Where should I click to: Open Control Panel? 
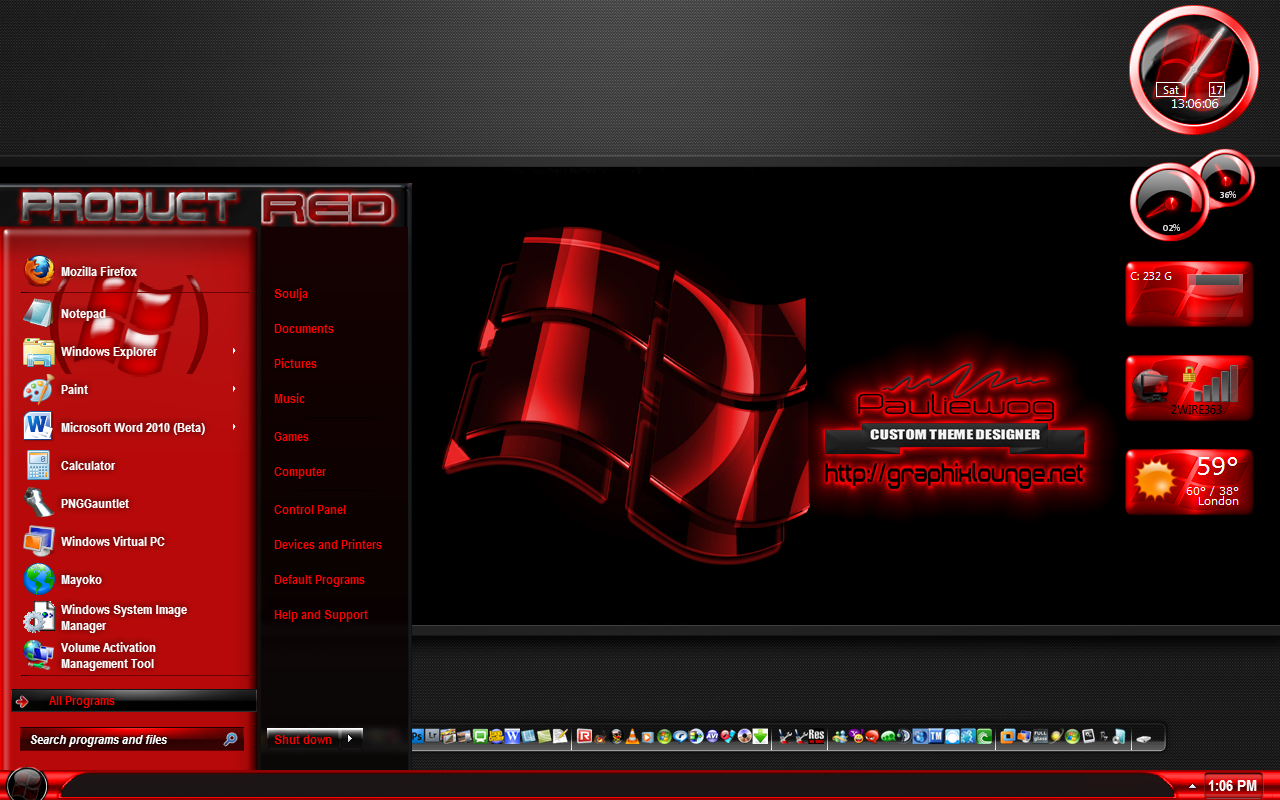pos(310,510)
